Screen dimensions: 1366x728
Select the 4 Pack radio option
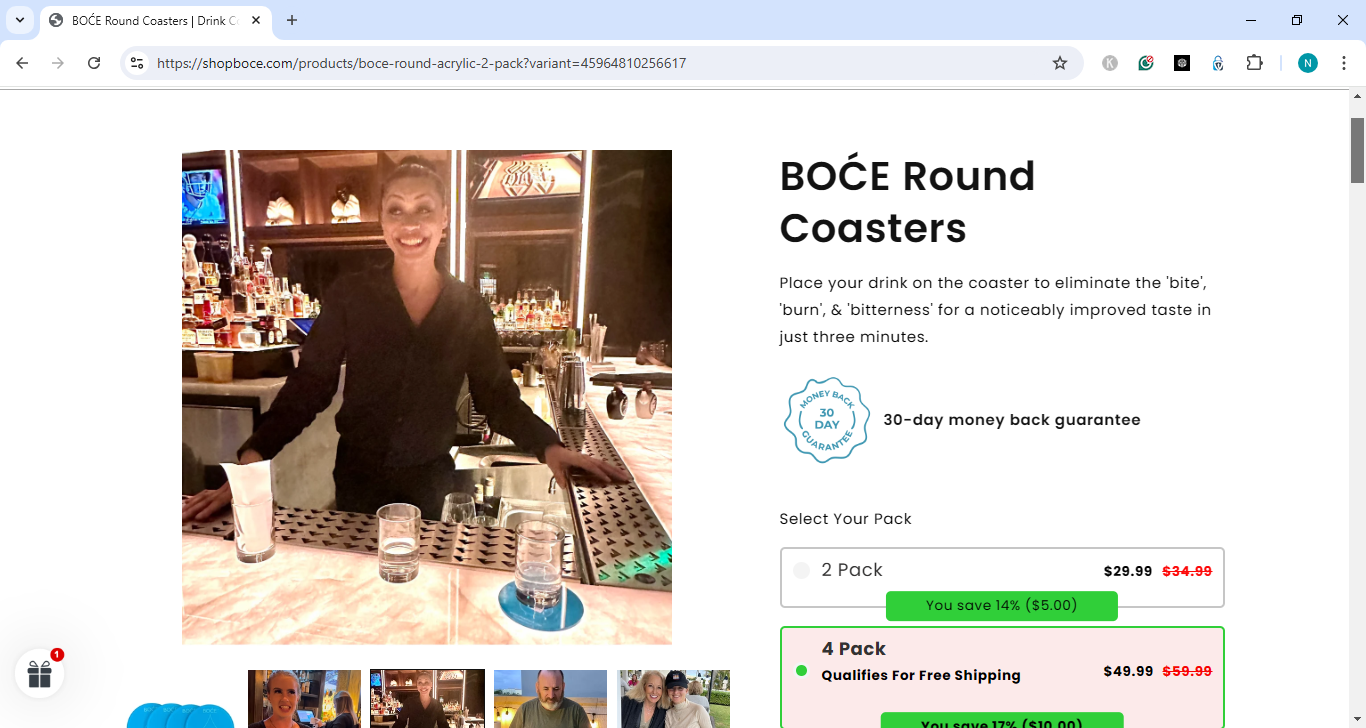pyautogui.click(x=801, y=670)
